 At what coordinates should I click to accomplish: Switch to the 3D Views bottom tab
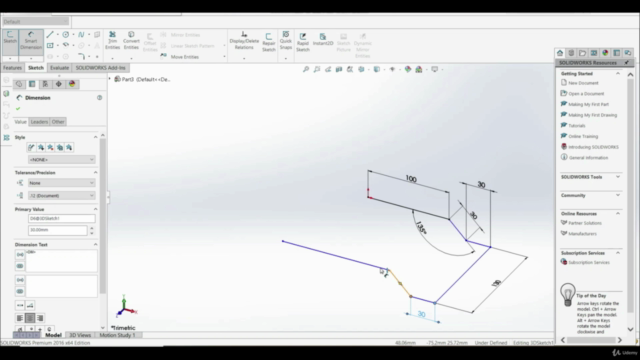(x=80, y=335)
